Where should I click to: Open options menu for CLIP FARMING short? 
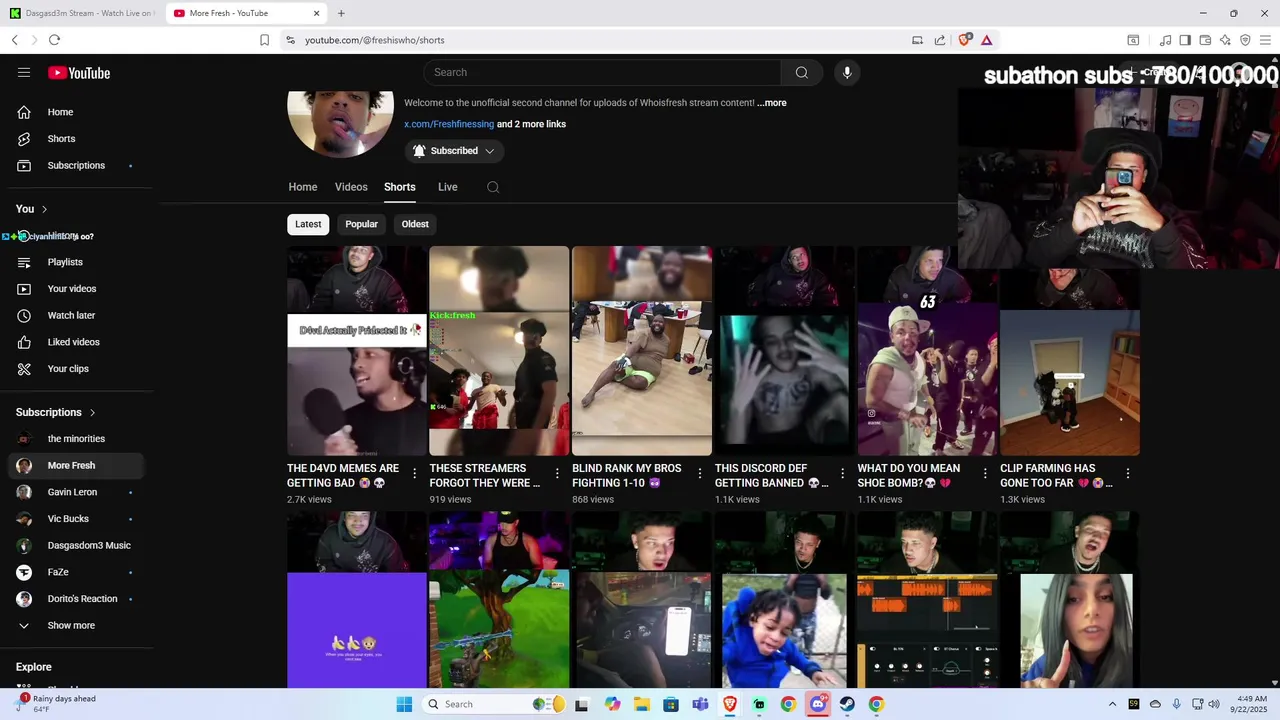(x=1128, y=474)
